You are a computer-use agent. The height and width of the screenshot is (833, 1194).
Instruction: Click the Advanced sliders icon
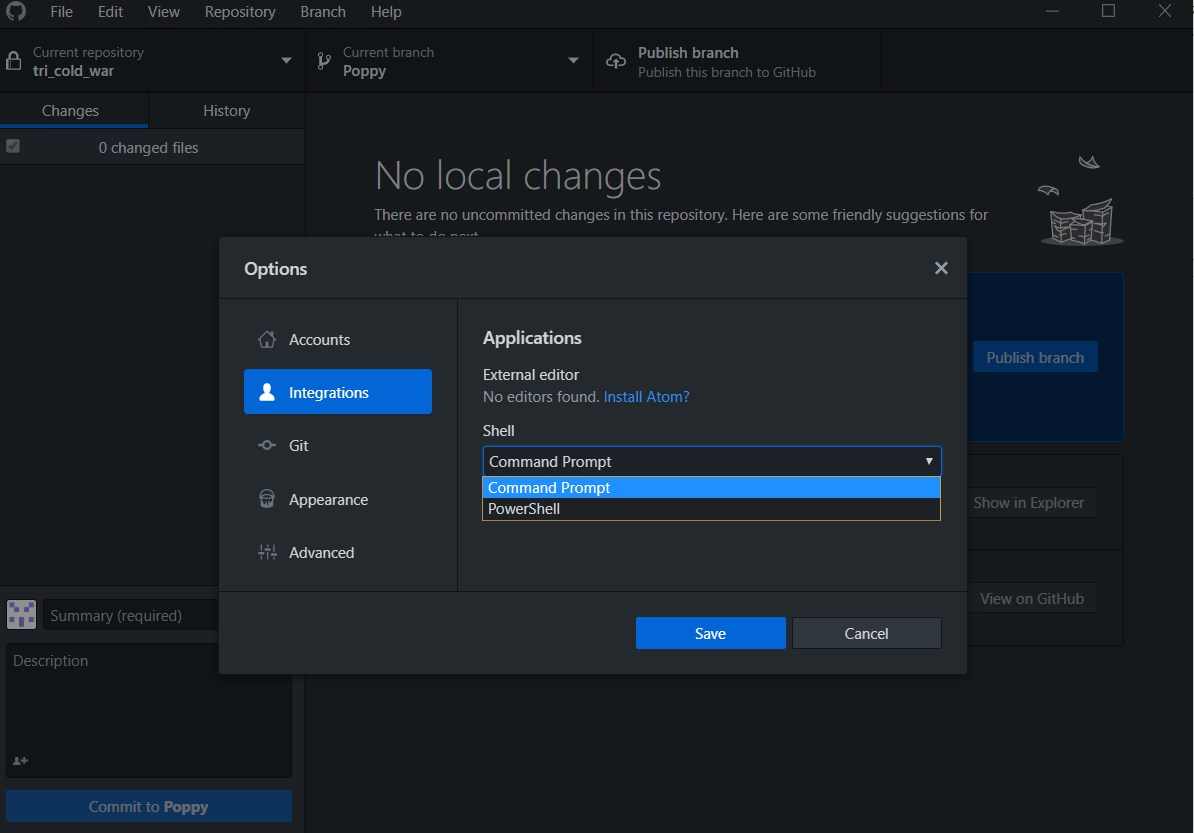coord(267,552)
